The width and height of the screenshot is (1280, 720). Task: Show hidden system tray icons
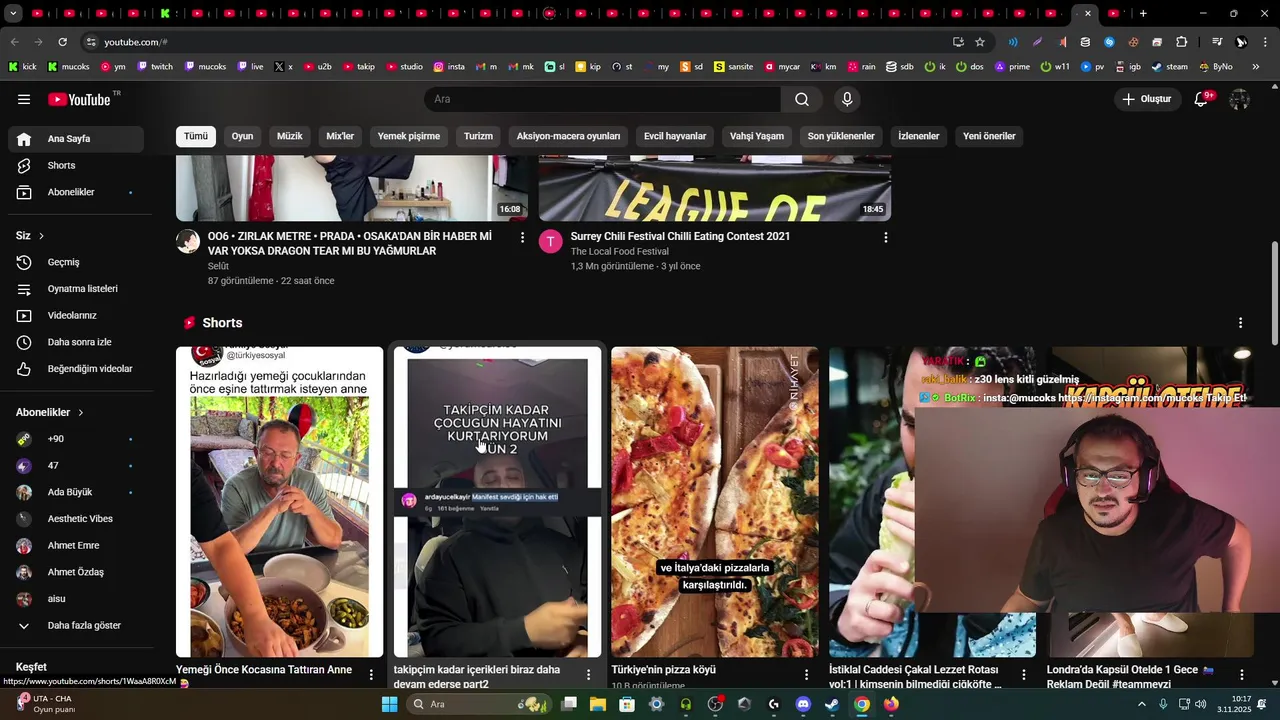[x=1142, y=704]
